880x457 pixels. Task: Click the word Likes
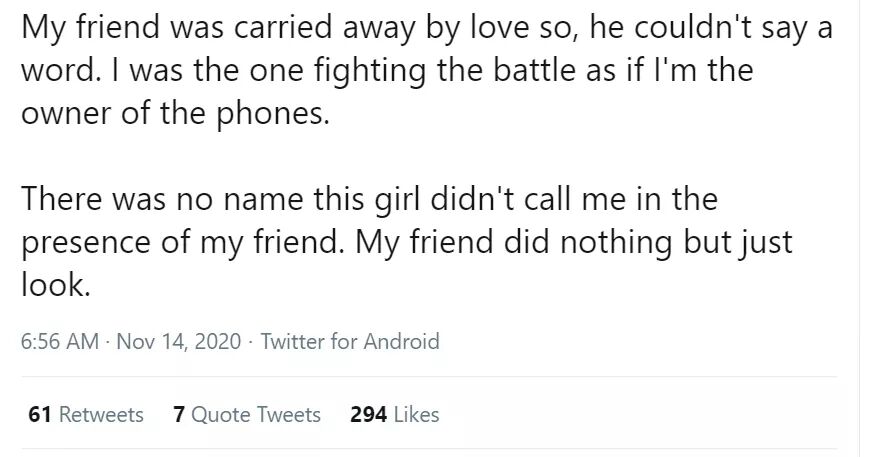tap(417, 414)
